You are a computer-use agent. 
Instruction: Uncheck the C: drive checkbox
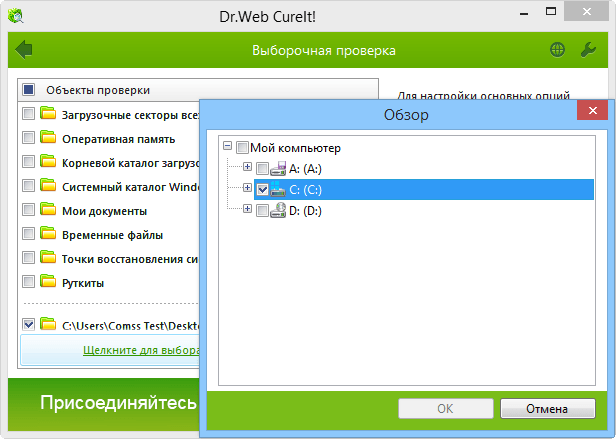click(x=262, y=190)
